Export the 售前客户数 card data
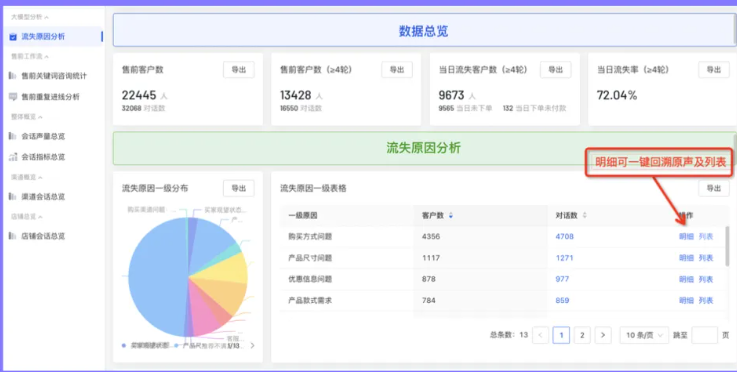Viewport: 737px width, 372px height. pos(238,70)
